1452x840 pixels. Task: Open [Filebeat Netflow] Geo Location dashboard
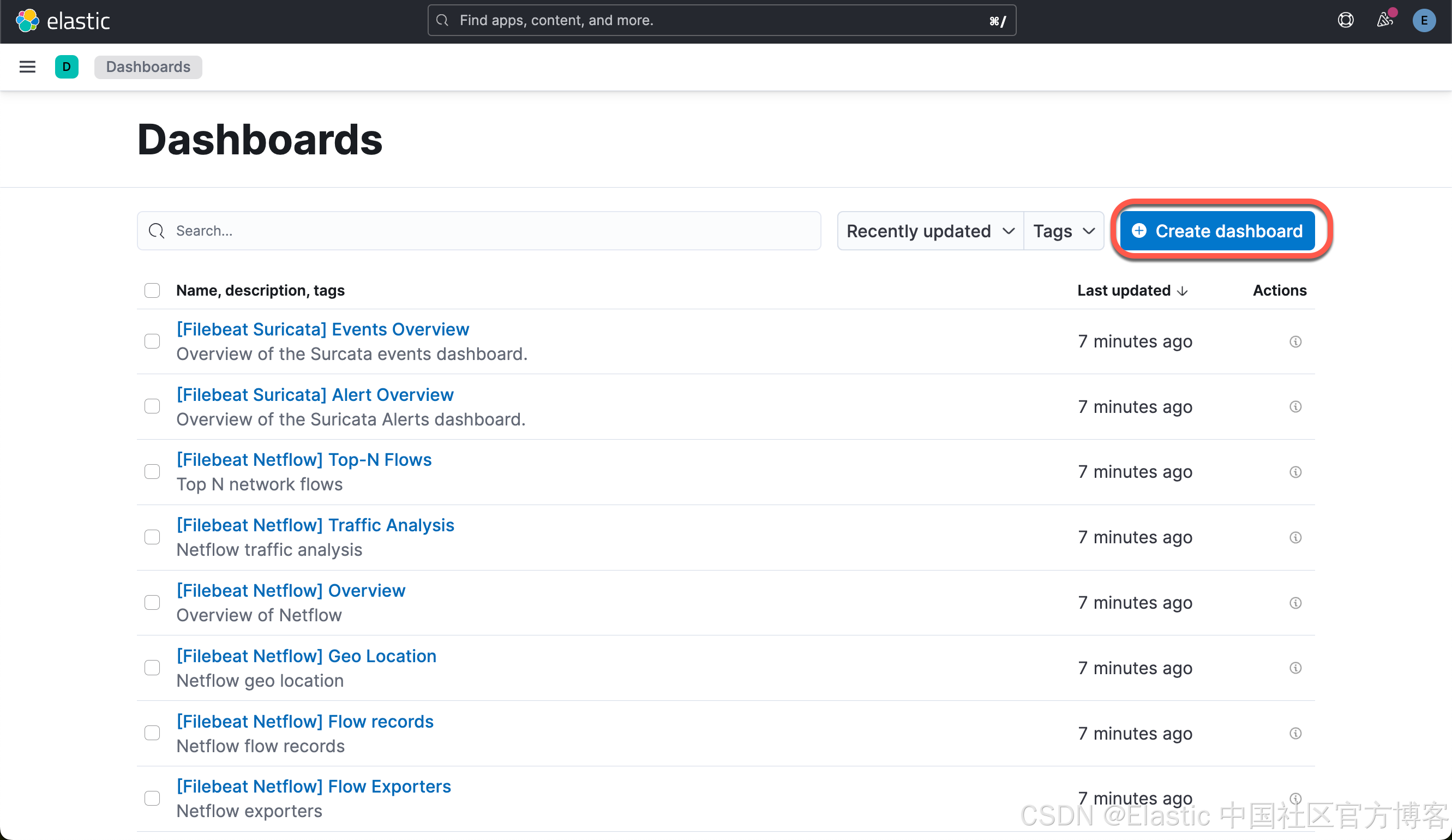coord(307,656)
